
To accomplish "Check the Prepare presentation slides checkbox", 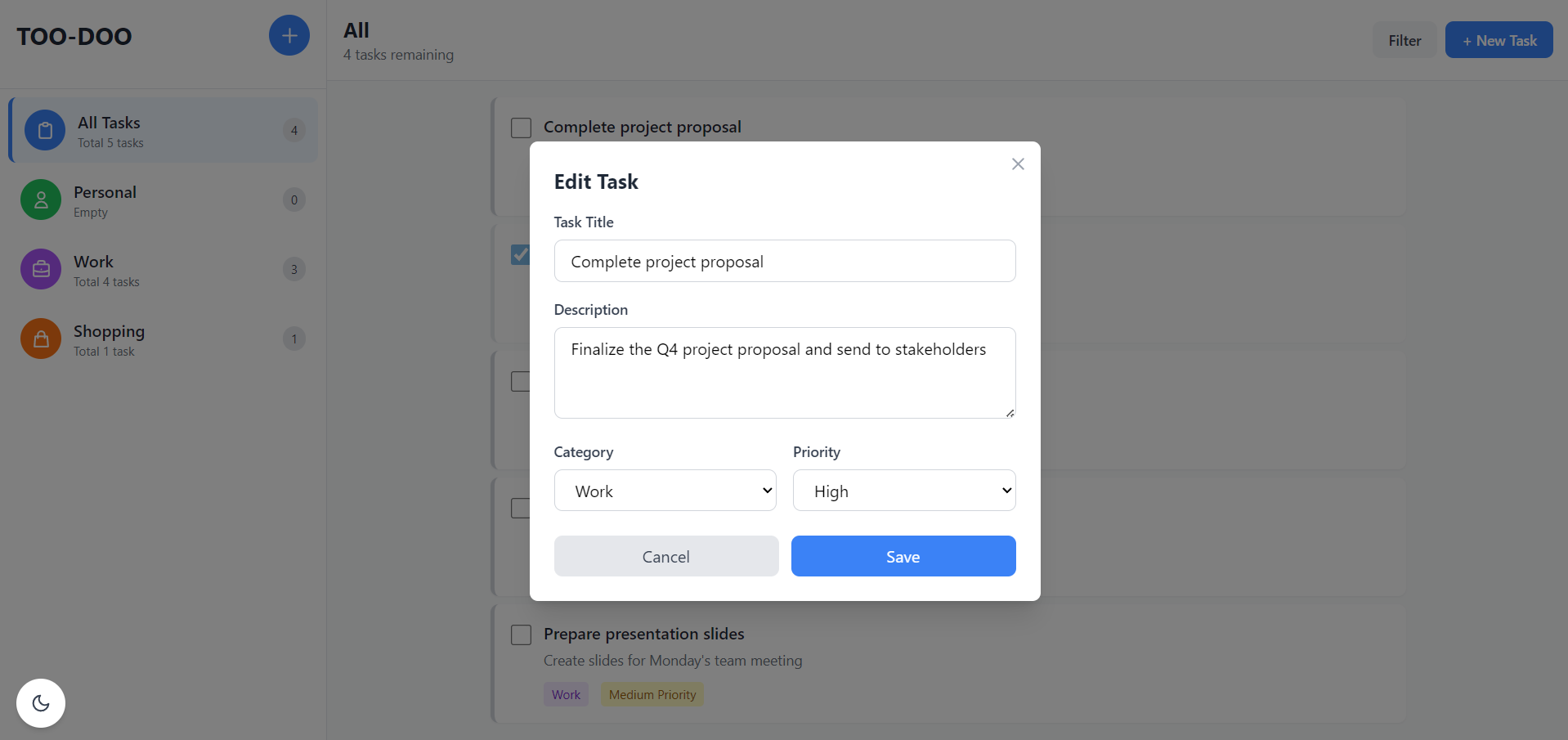I will tap(521, 635).
